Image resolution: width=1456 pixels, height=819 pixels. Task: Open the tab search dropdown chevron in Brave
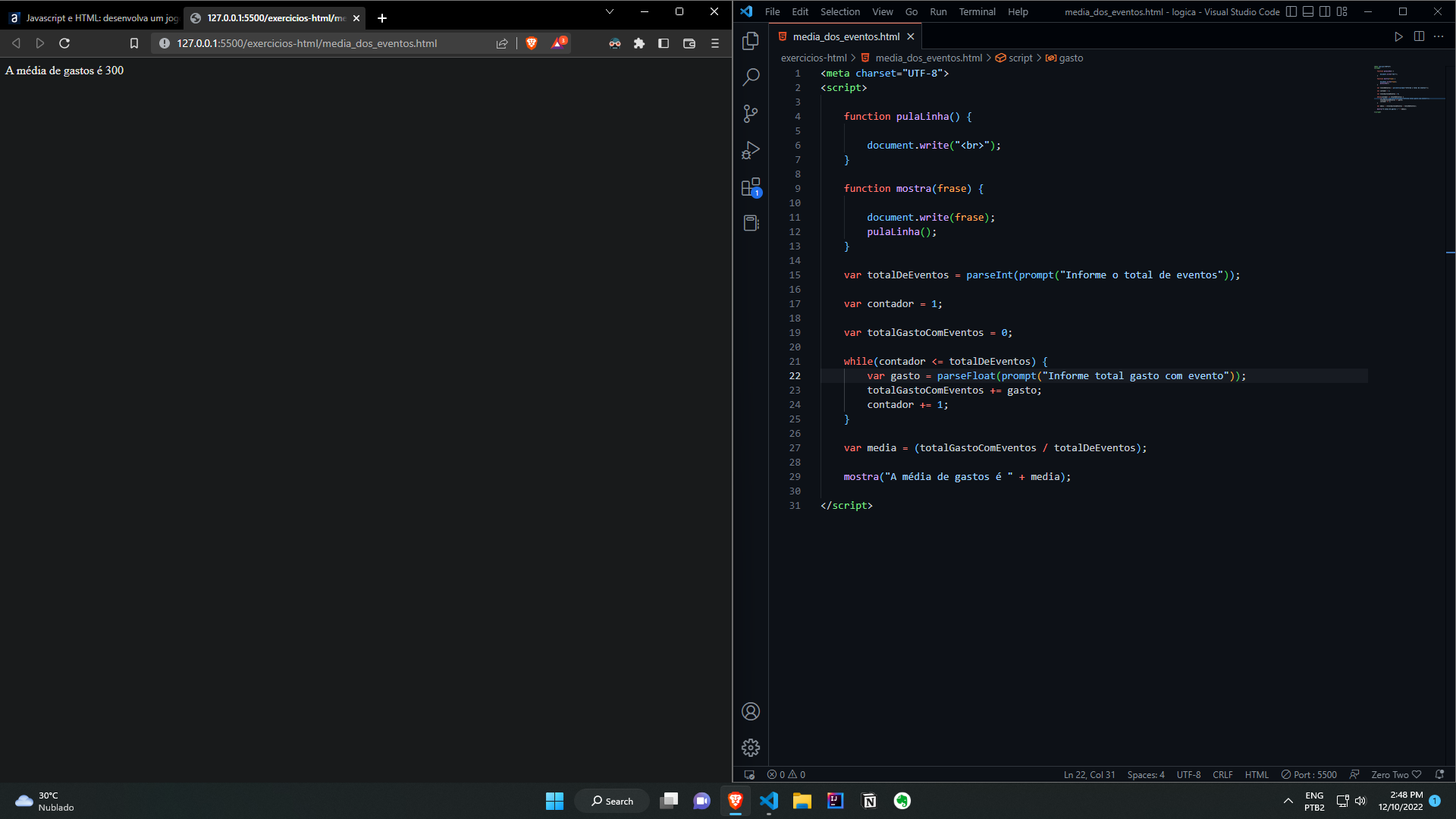tap(609, 11)
